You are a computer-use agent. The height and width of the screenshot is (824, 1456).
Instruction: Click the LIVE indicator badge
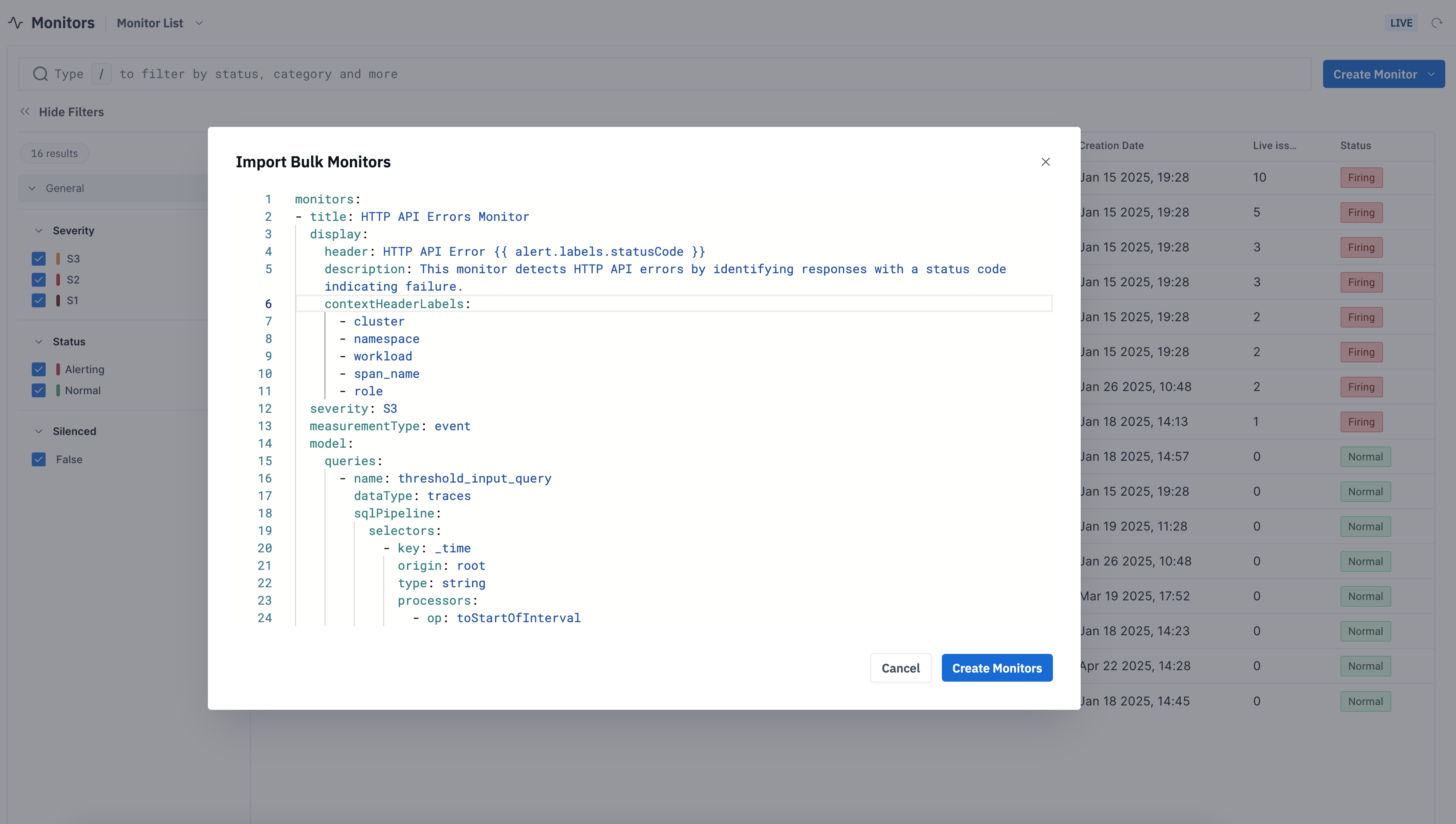(1401, 23)
